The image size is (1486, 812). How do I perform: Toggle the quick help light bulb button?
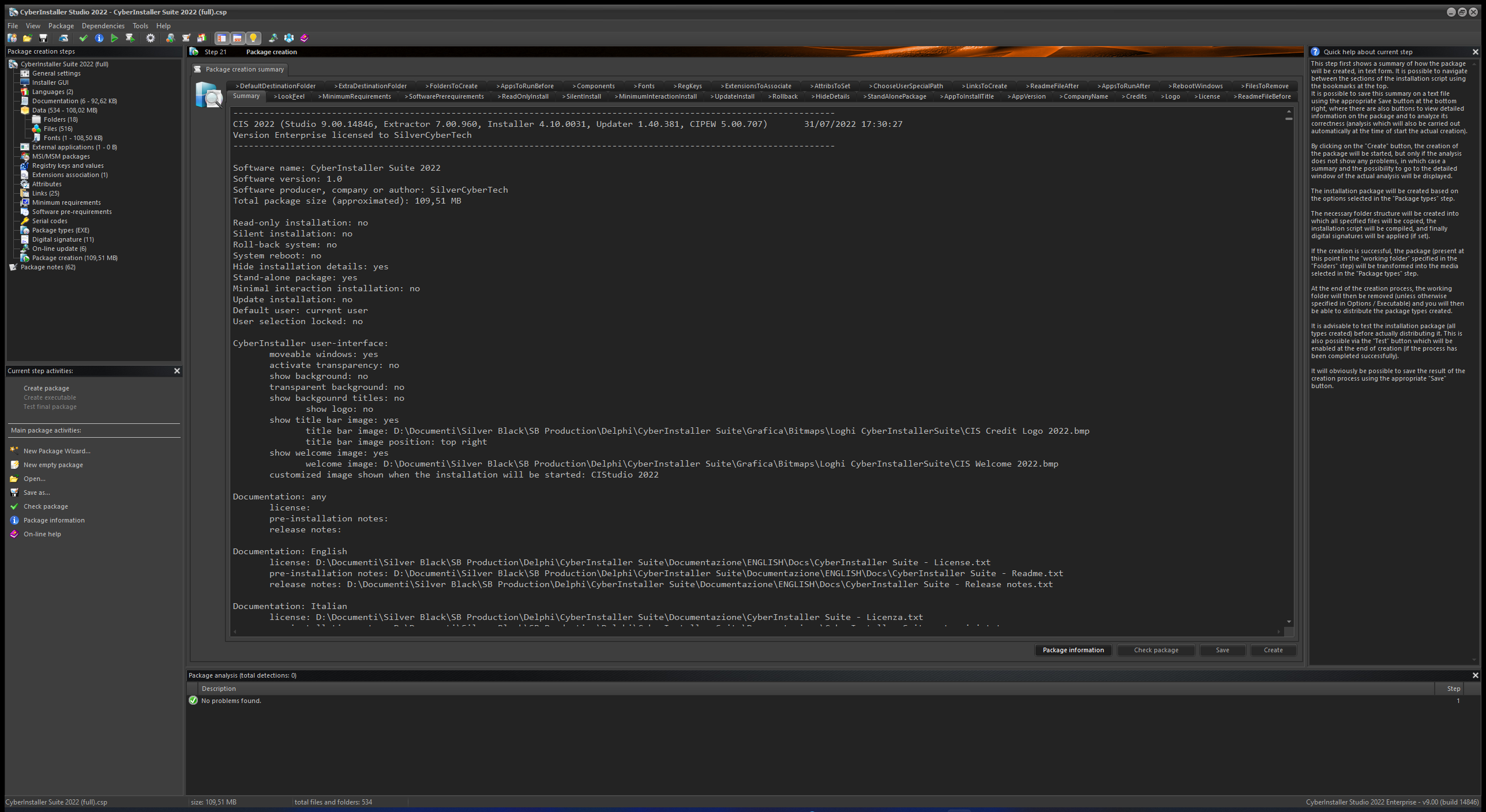(x=253, y=38)
